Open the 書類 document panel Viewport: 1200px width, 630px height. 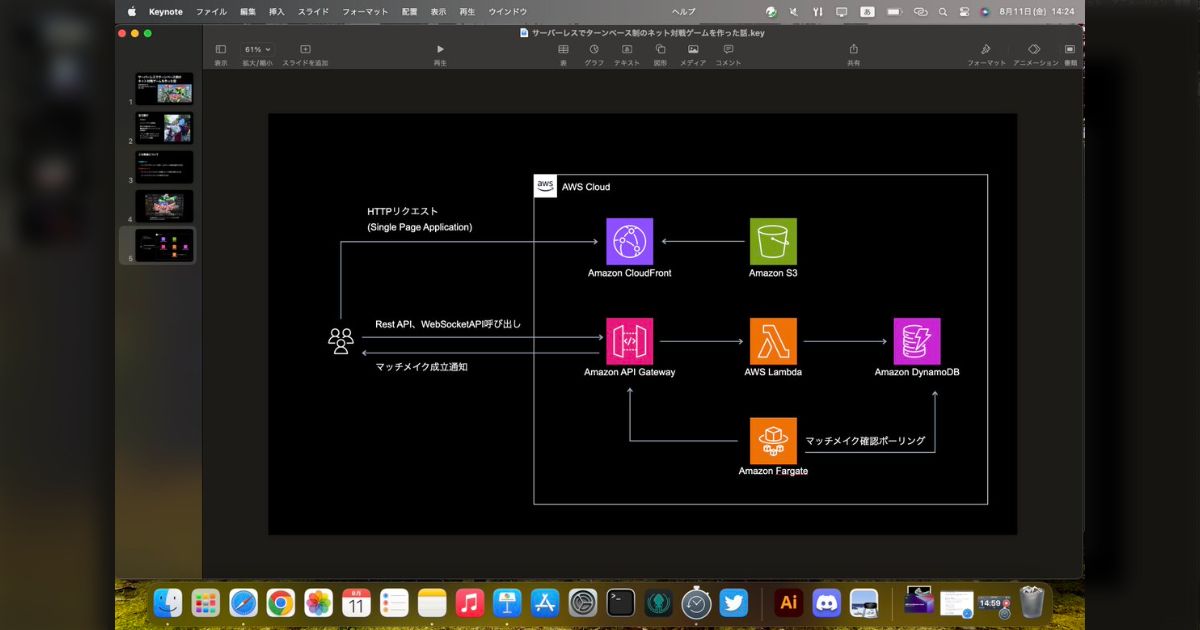1068,48
